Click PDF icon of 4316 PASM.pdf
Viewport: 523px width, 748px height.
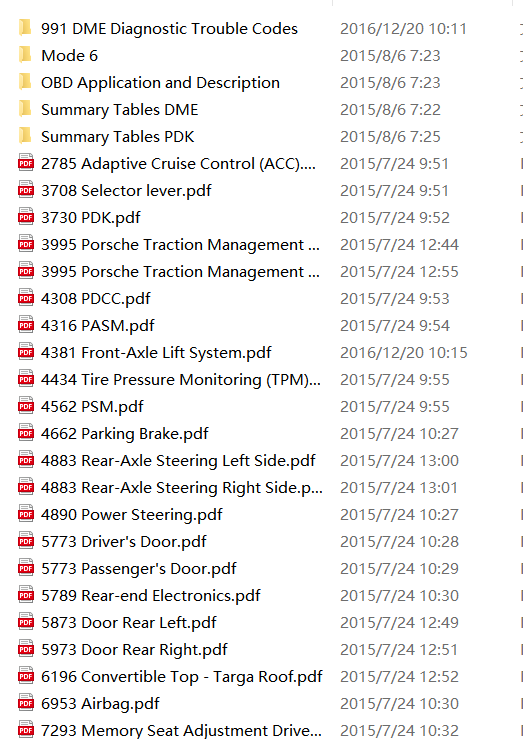click(x=26, y=325)
